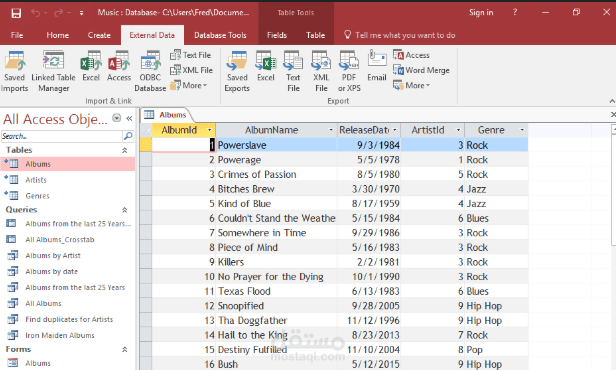This screenshot has height=370, width=616.
Task: Click Tell me what you want to do
Action: (x=400, y=35)
